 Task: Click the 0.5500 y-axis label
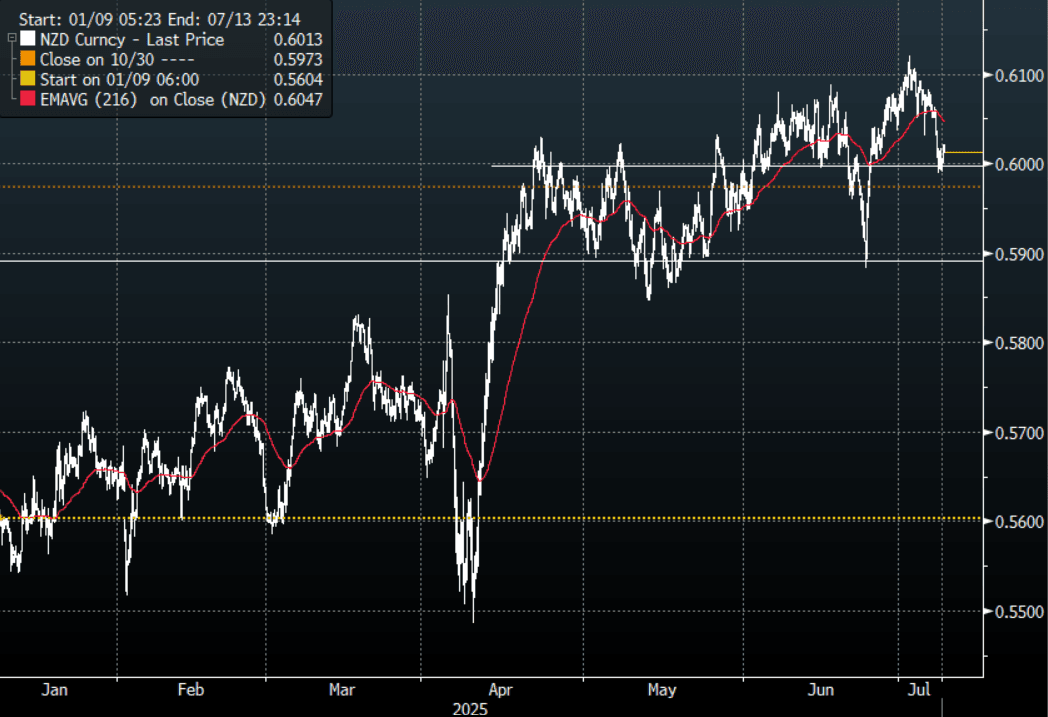pos(1019,611)
